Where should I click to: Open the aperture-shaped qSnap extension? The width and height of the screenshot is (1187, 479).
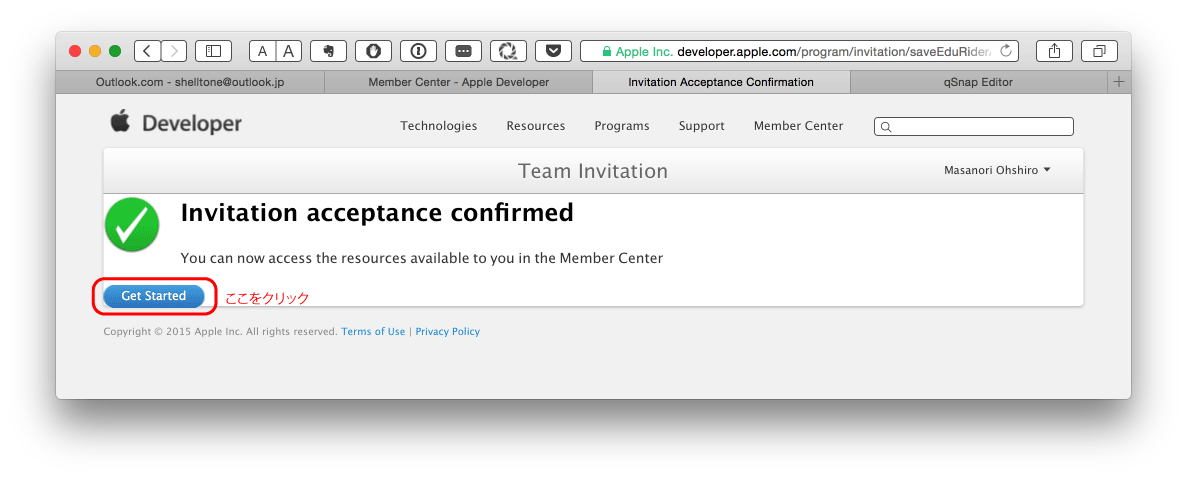[x=508, y=51]
